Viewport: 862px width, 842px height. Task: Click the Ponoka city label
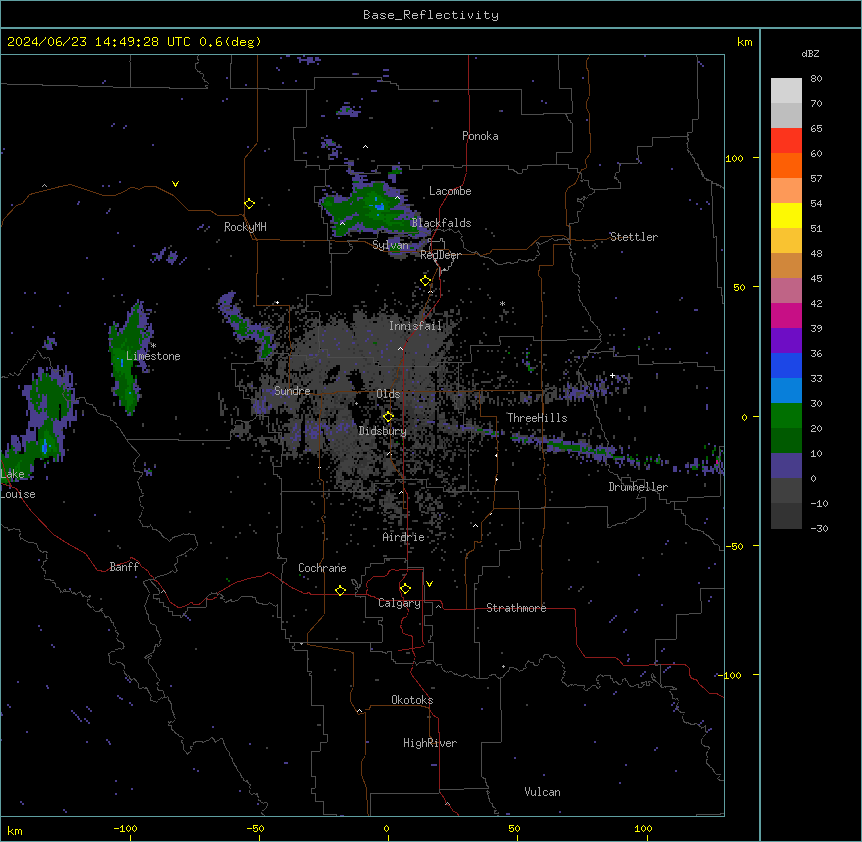(480, 136)
